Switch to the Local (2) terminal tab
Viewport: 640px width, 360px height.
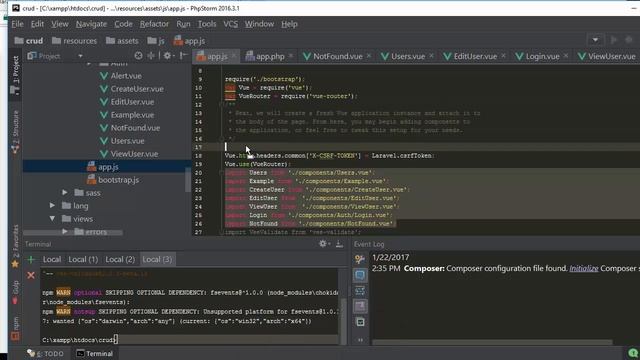[120, 259]
